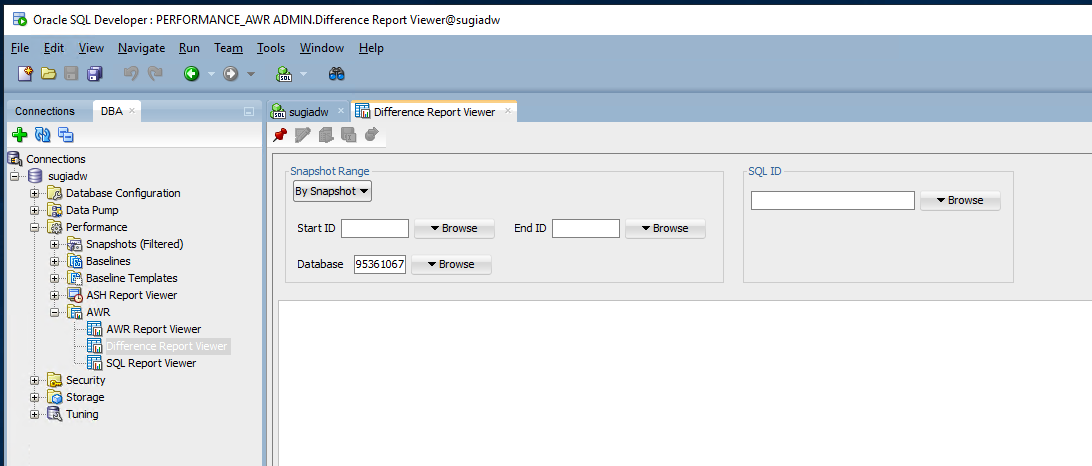Open the Edit menu
Viewport: 1092px width, 466px height.
coord(54,48)
